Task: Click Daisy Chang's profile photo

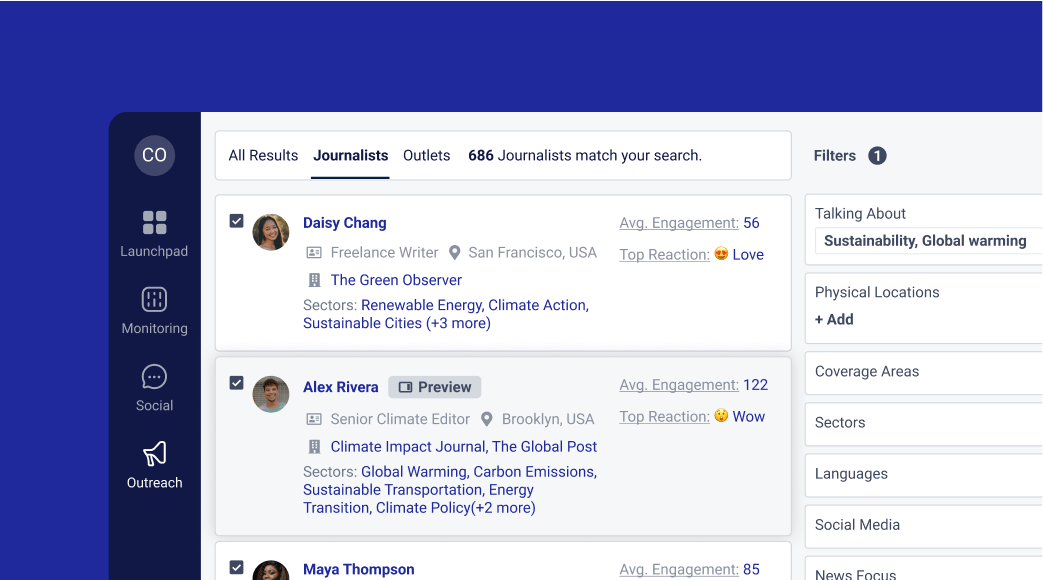Action: tap(271, 232)
